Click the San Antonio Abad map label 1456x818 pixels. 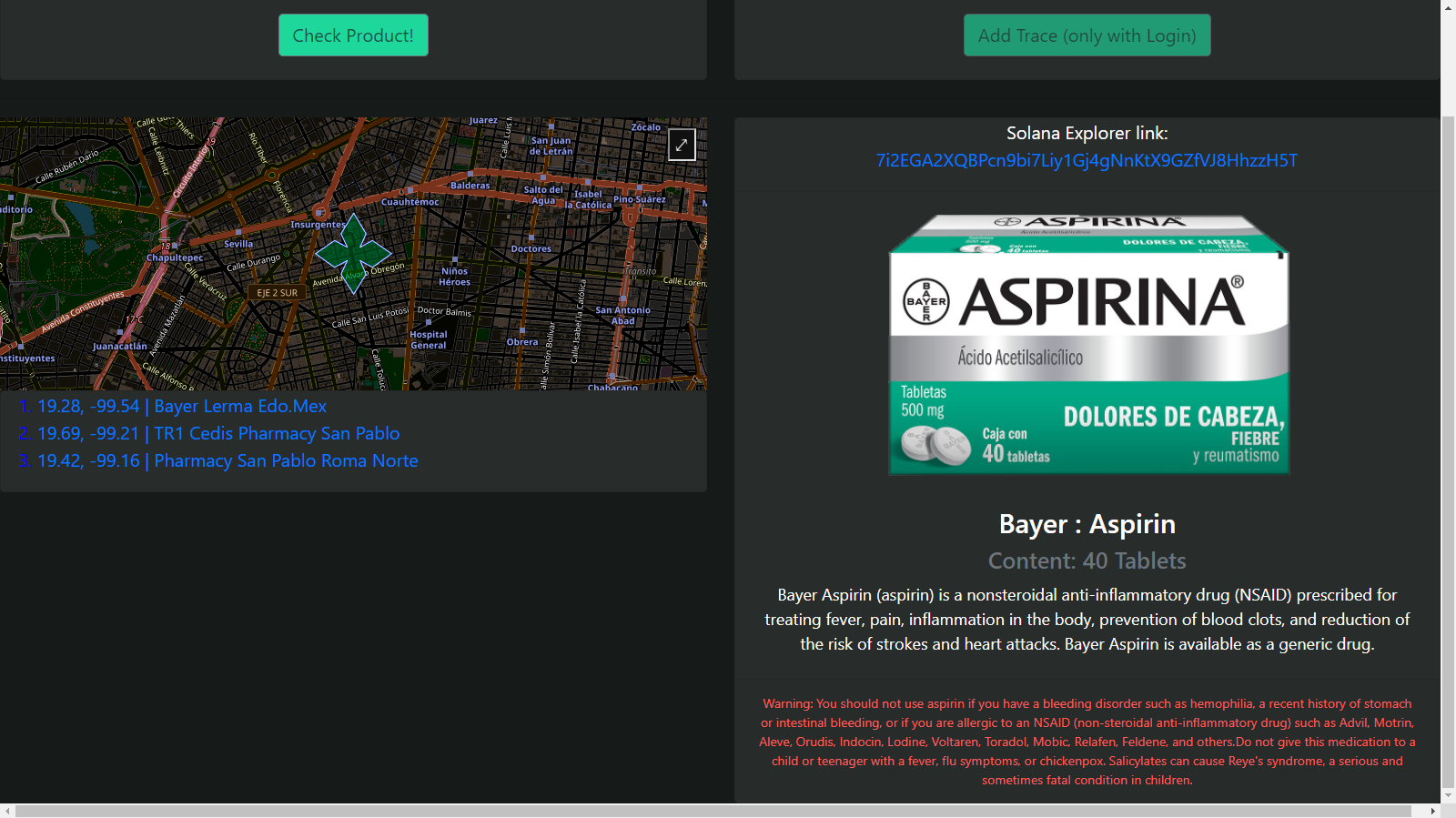(622, 316)
